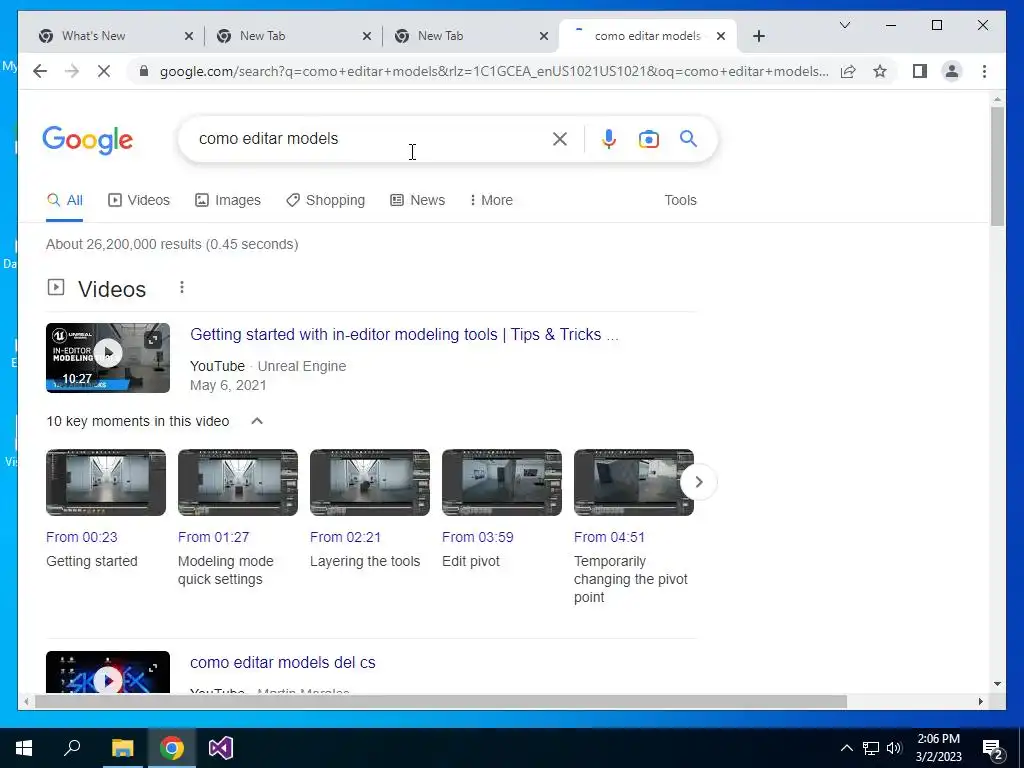View site information lock icon
This screenshot has height=768, width=1024.
point(144,71)
